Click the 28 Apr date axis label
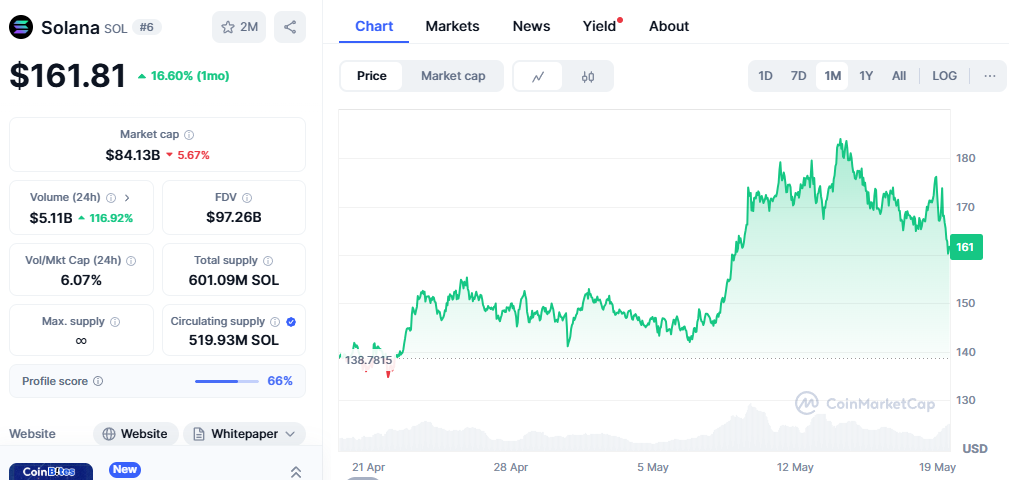The width and height of the screenshot is (1009, 480). pos(511,467)
